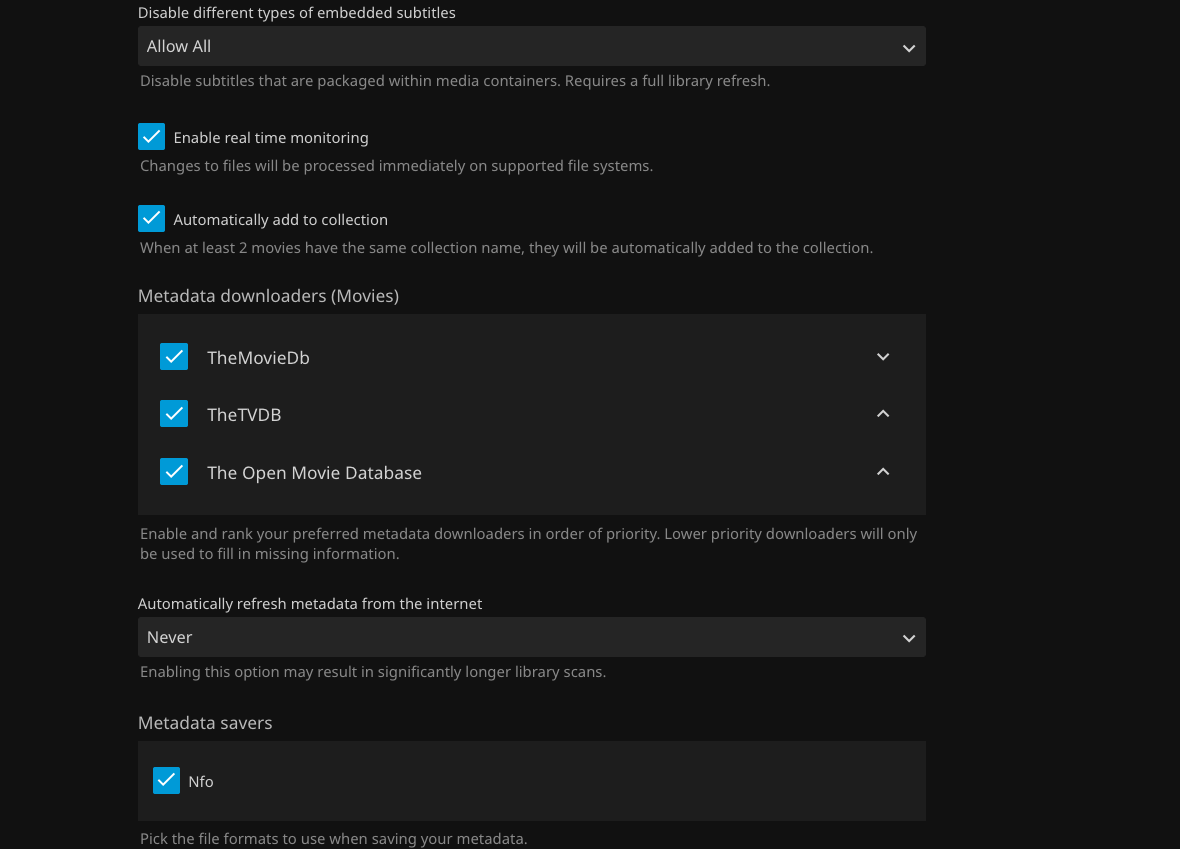This screenshot has height=849, width=1180.
Task: Uncheck the Nfo metadata saver
Action: coord(166,781)
